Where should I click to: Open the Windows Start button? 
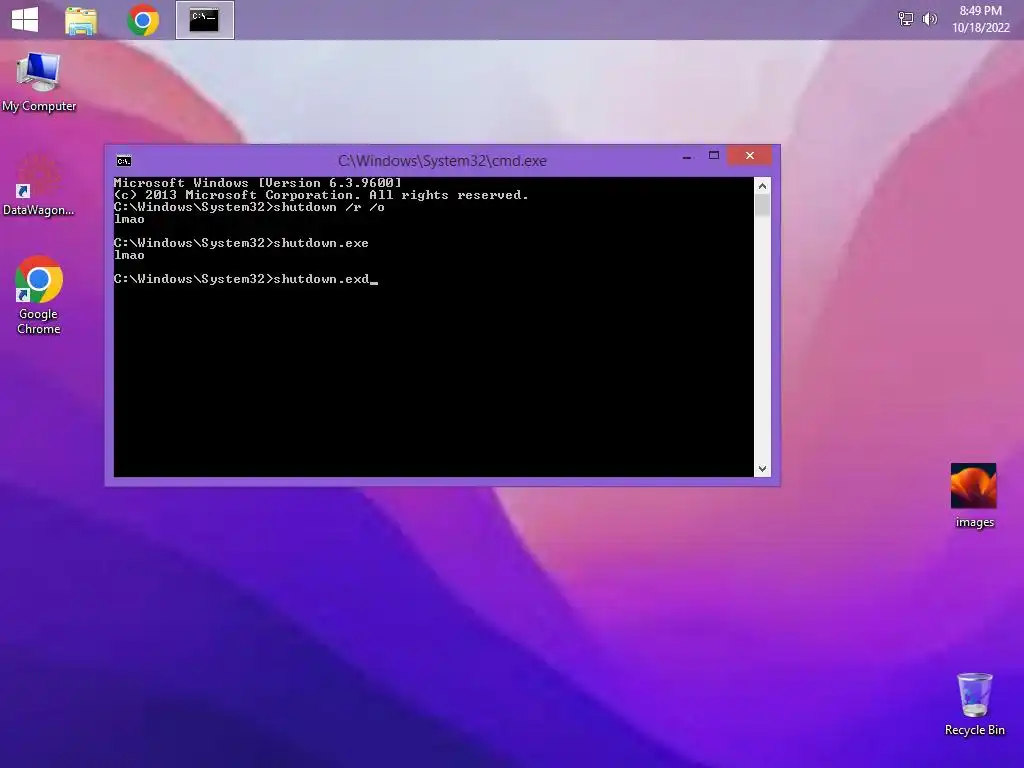[25, 20]
